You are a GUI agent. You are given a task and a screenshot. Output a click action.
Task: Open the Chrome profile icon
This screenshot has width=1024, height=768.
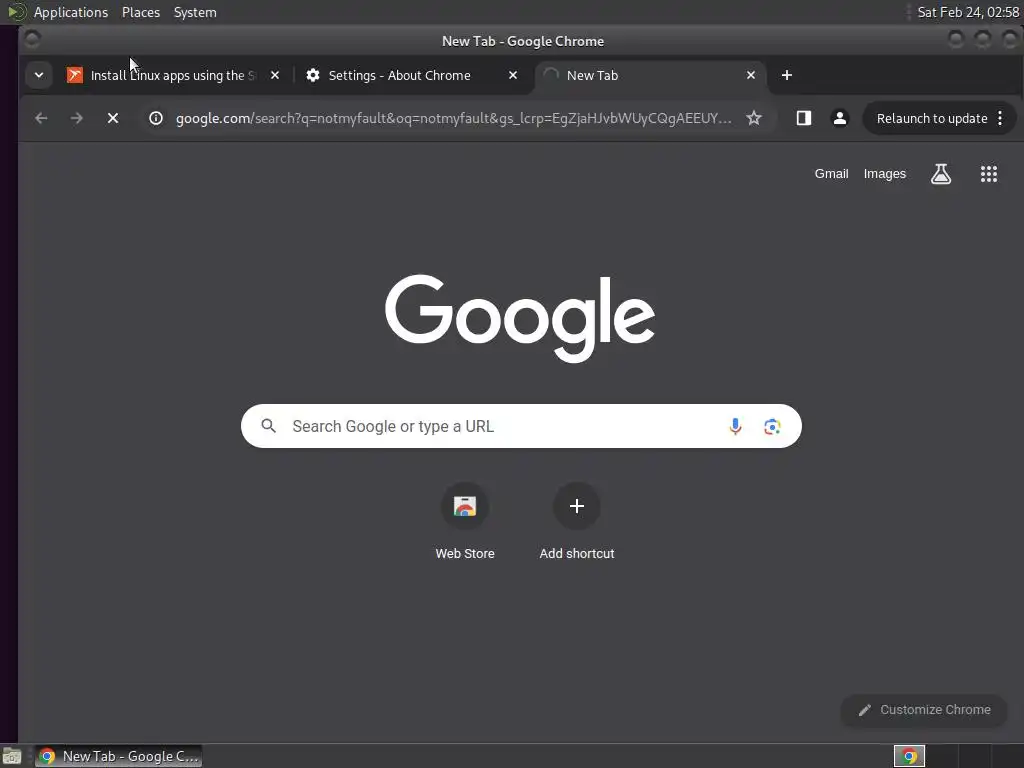pos(840,118)
